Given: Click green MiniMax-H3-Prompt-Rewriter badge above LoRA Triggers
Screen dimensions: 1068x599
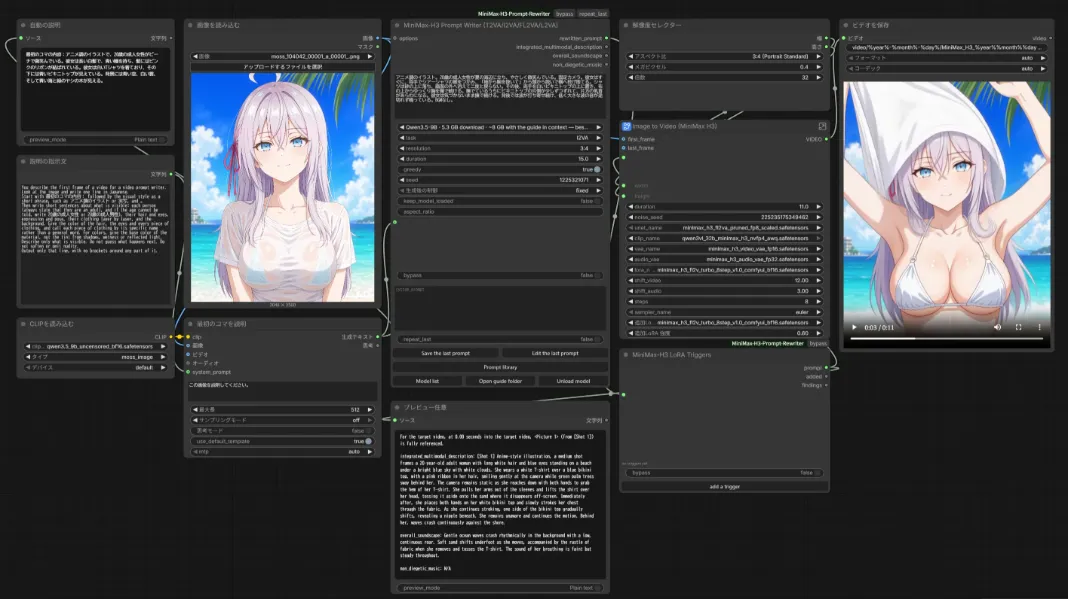Looking at the screenshot, I should pos(768,343).
